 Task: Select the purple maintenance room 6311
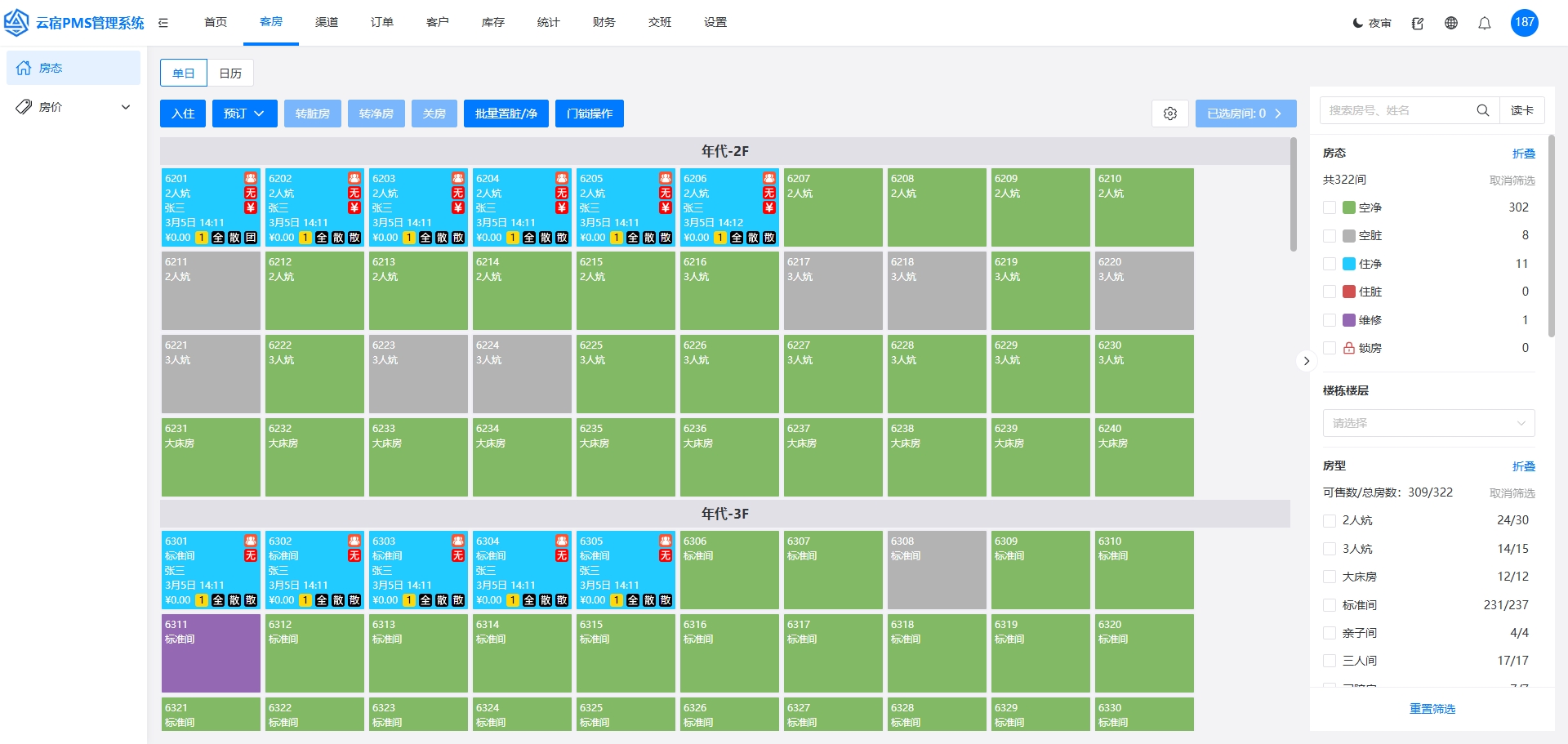[211, 653]
